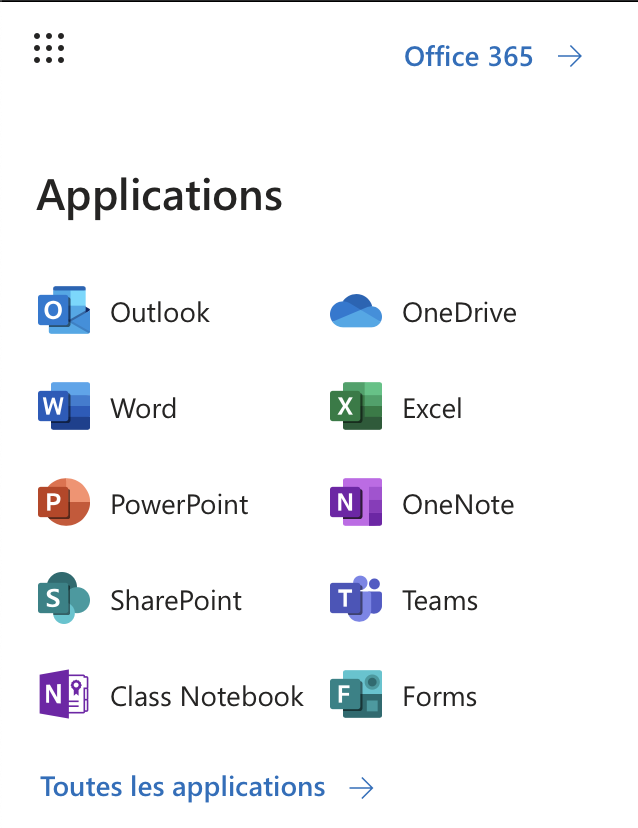Launch Forms via its teal icon
Viewport: 638px width, 828px height.
356,694
